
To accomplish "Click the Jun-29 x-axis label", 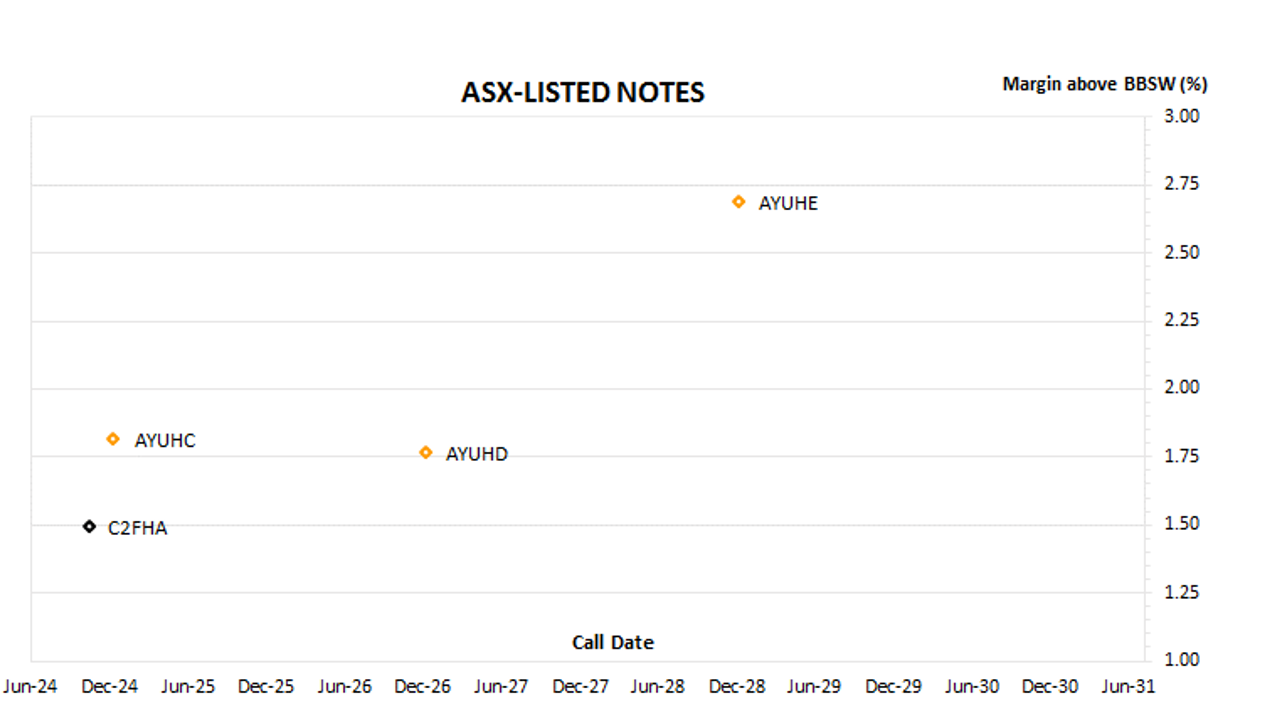I will [x=815, y=687].
